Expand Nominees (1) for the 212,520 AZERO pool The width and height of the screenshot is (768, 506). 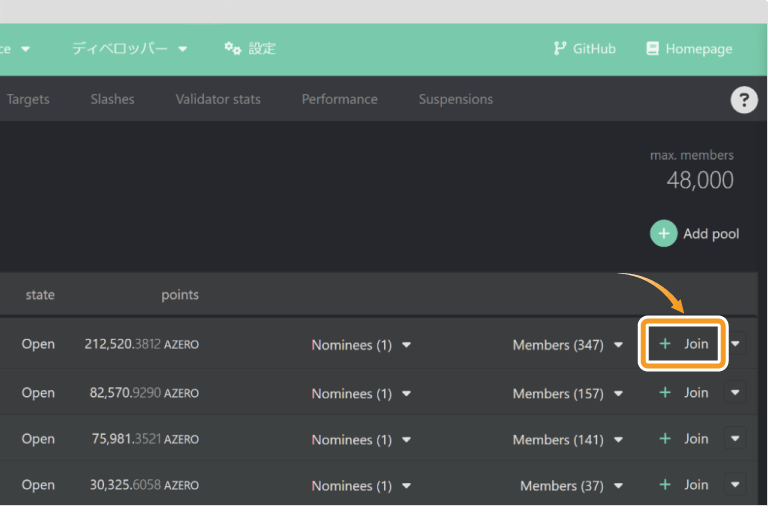(x=361, y=345)
